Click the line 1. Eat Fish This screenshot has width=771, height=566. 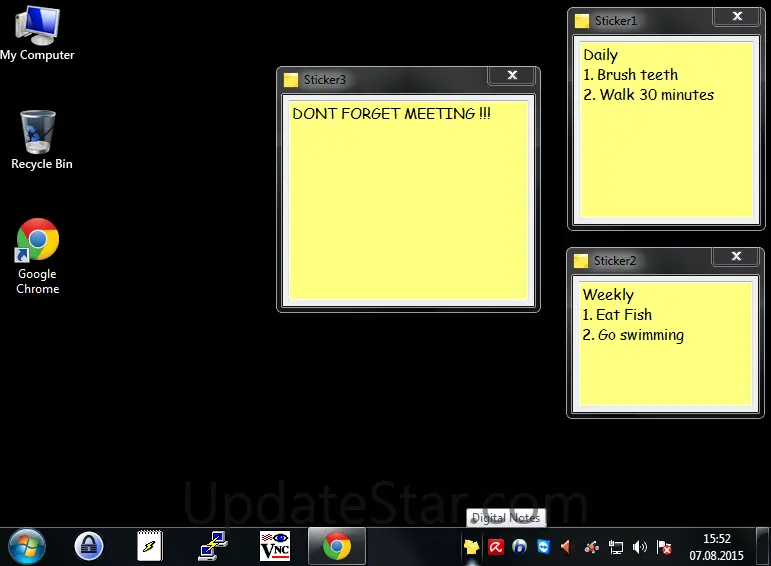coord(617,315)
